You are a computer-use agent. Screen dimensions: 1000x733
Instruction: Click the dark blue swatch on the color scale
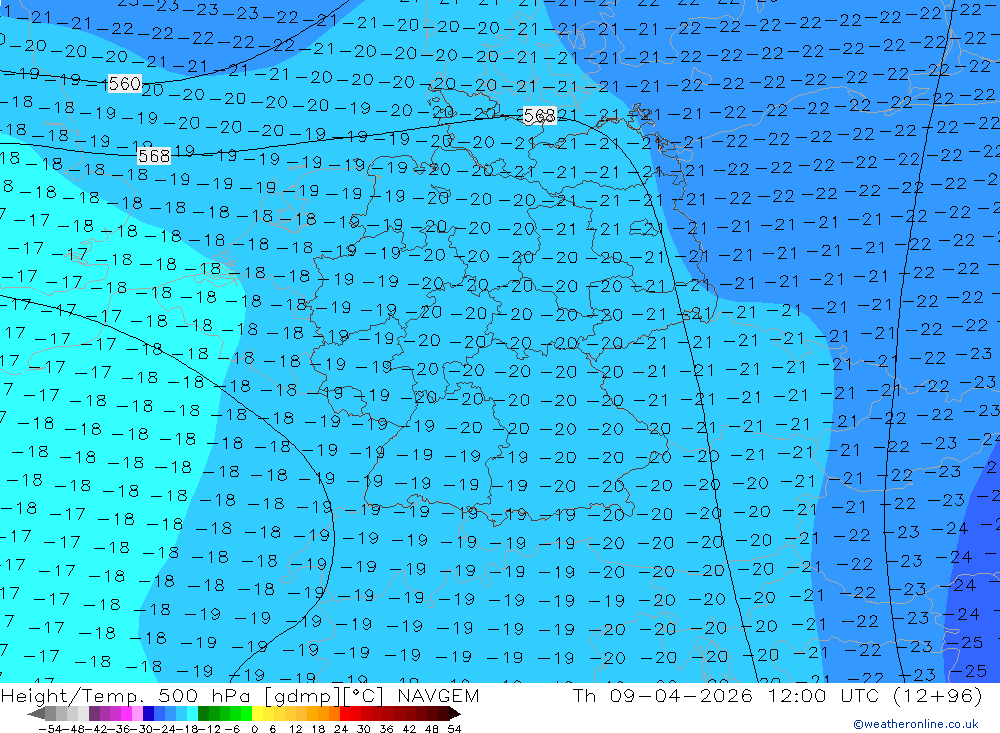[x=148, y=713]
